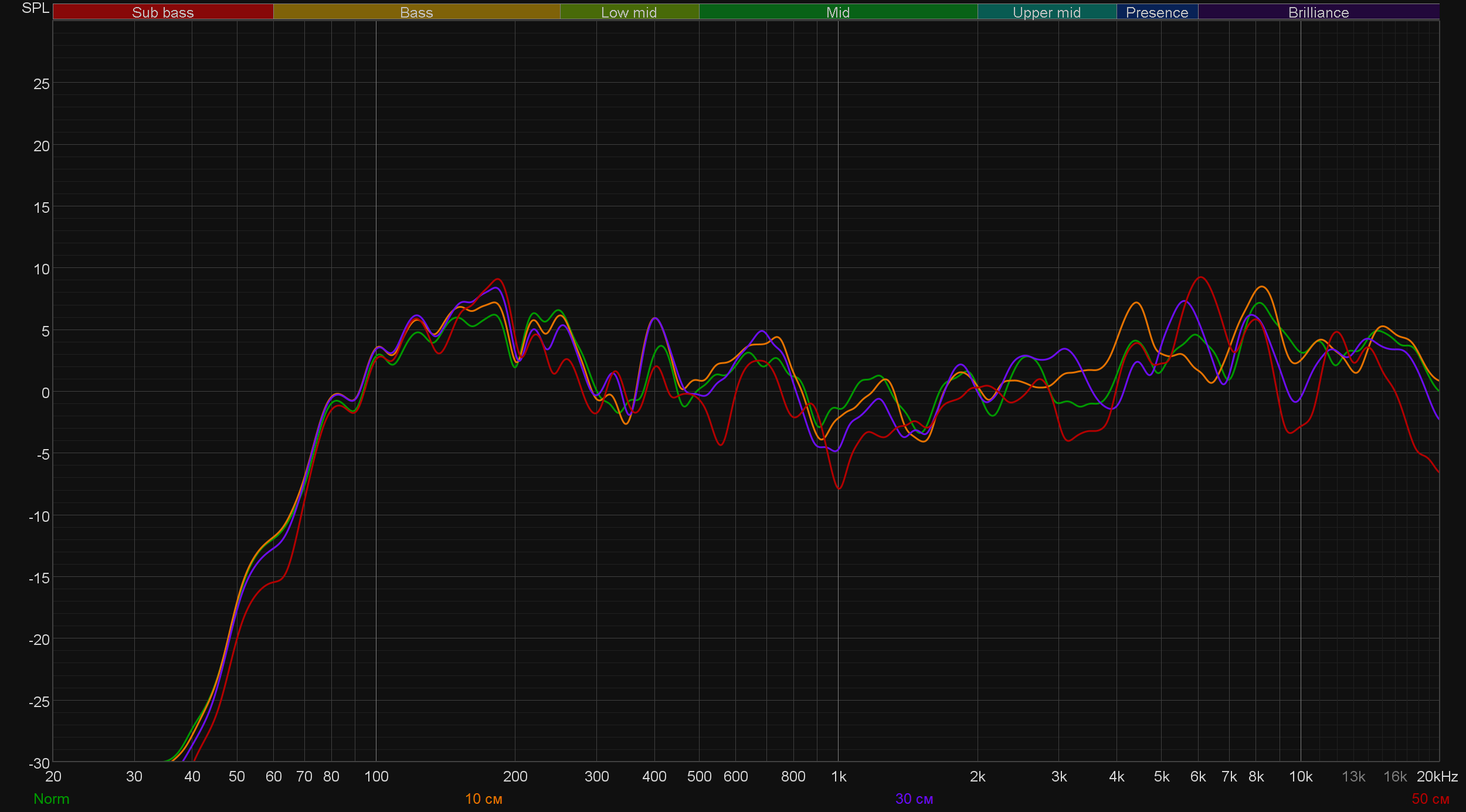The height and width of the screenshot is (812, 1466).
Task: Click the 200 Hz axis label
Action: click(x=515, y=776)
